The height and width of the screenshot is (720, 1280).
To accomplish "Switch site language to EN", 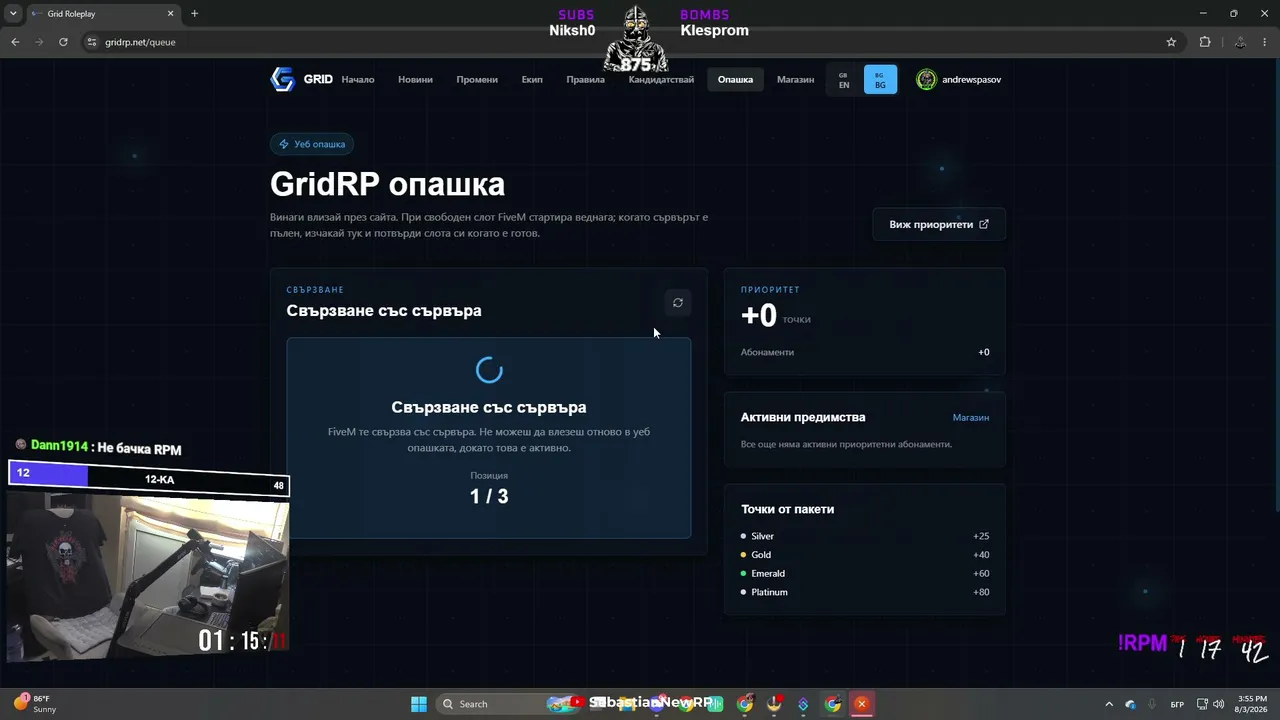I will click(x=844, y=80).
